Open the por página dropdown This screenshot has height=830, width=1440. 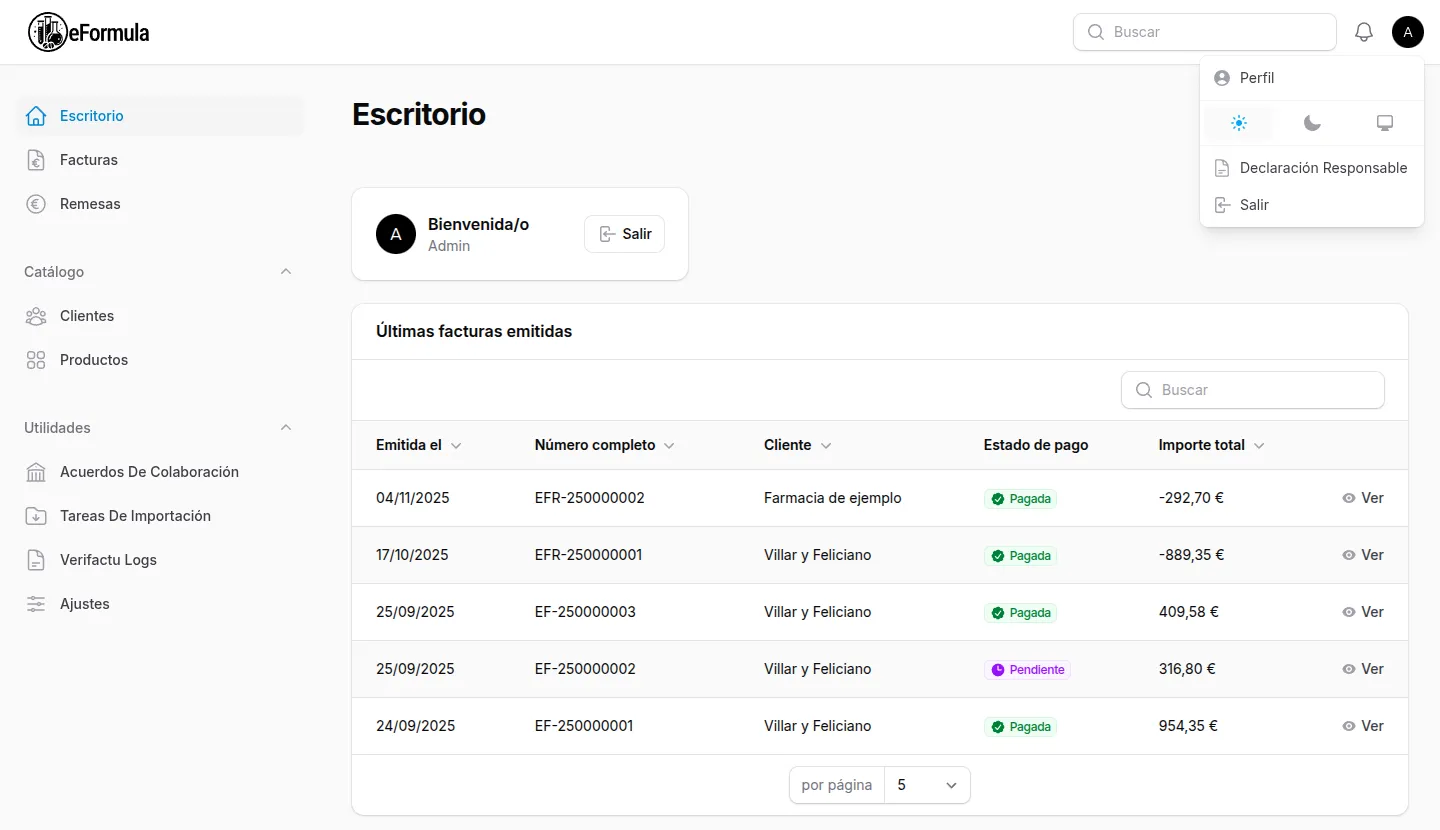(x=927, y=785)
